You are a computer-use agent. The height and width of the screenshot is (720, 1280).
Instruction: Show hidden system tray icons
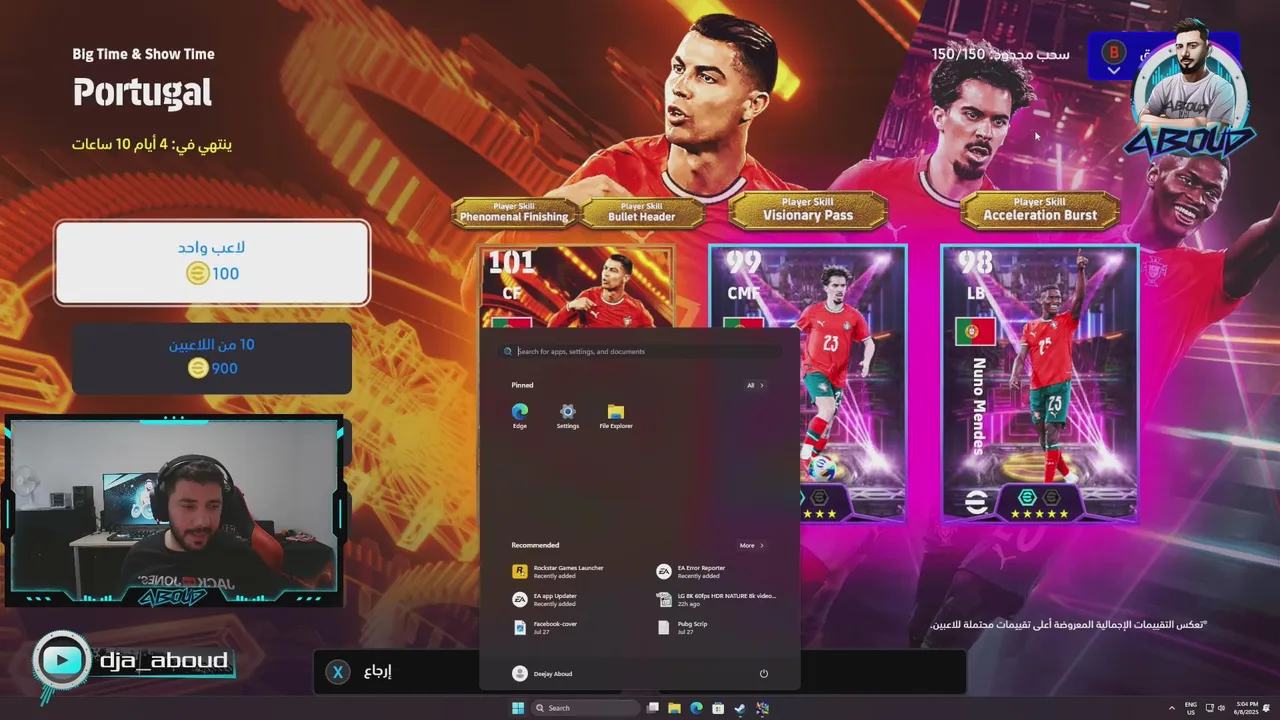[x=1172, y=708]
